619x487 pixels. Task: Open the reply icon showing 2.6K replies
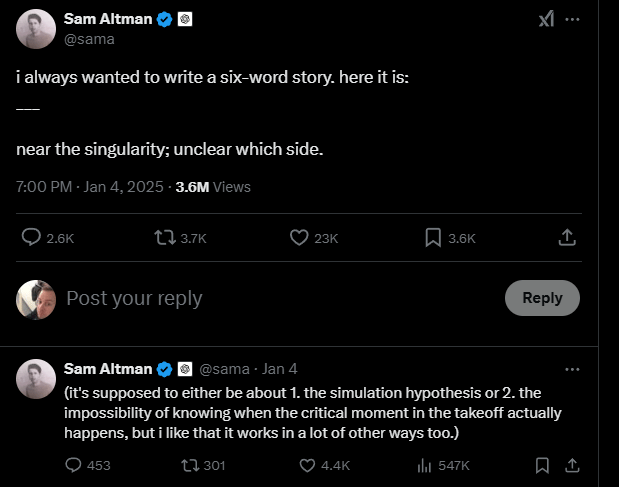pos(31,237)
